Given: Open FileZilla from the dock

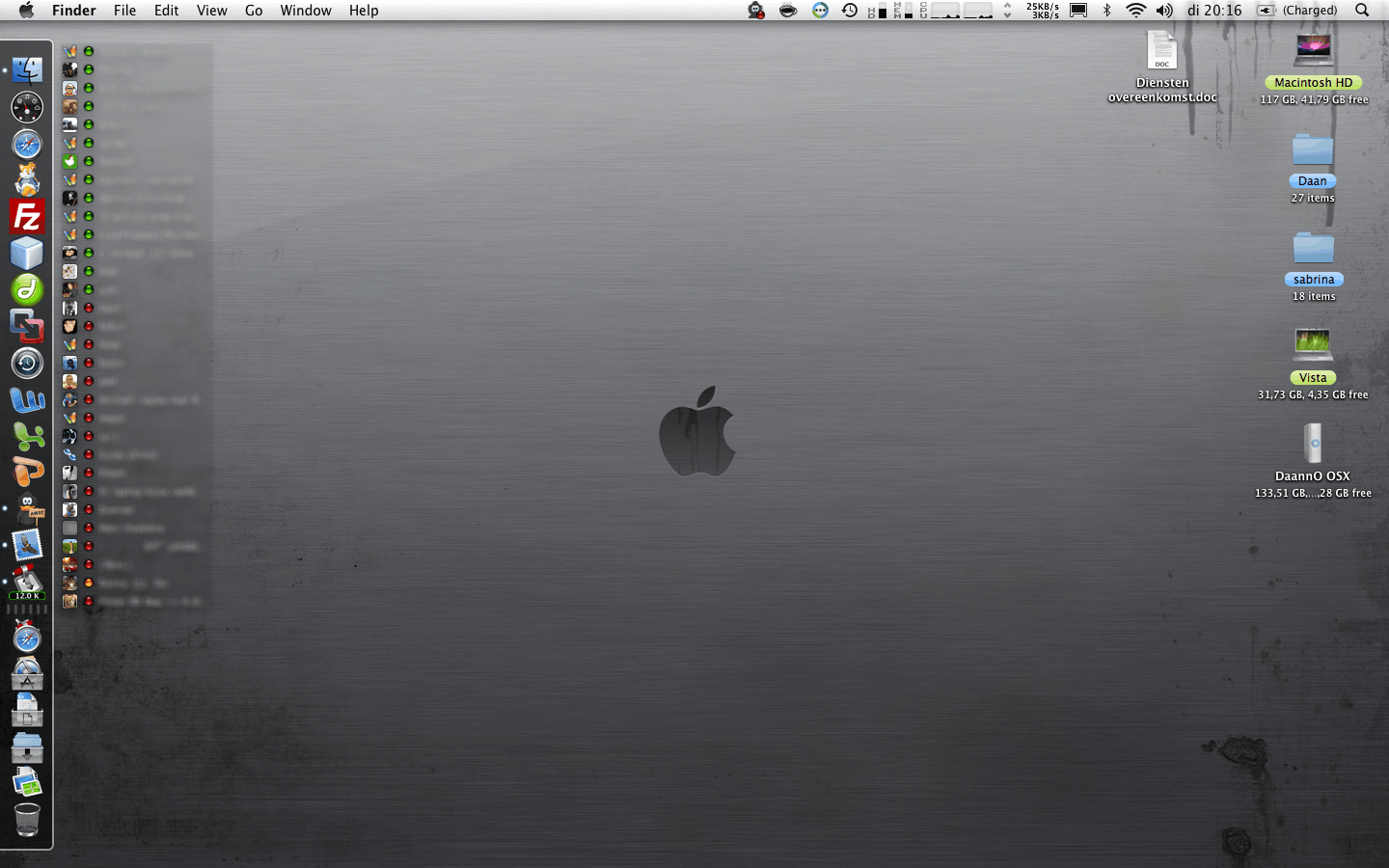Looking at the screenshot, I should [27, 217].
